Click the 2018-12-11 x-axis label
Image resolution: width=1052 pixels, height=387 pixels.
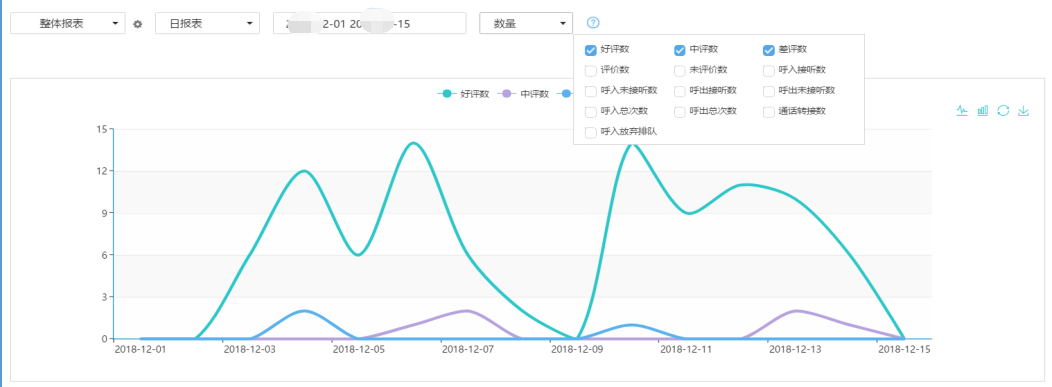(x=687, y=349)
